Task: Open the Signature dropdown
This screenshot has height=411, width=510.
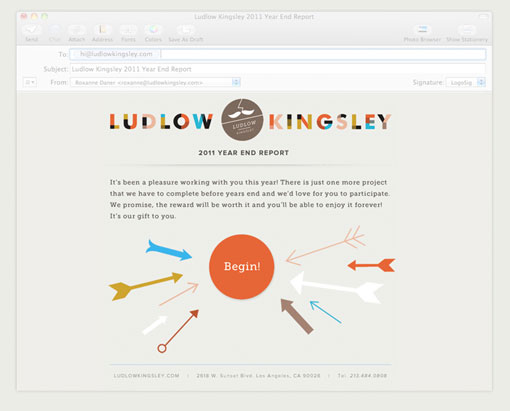Action: 466,82
